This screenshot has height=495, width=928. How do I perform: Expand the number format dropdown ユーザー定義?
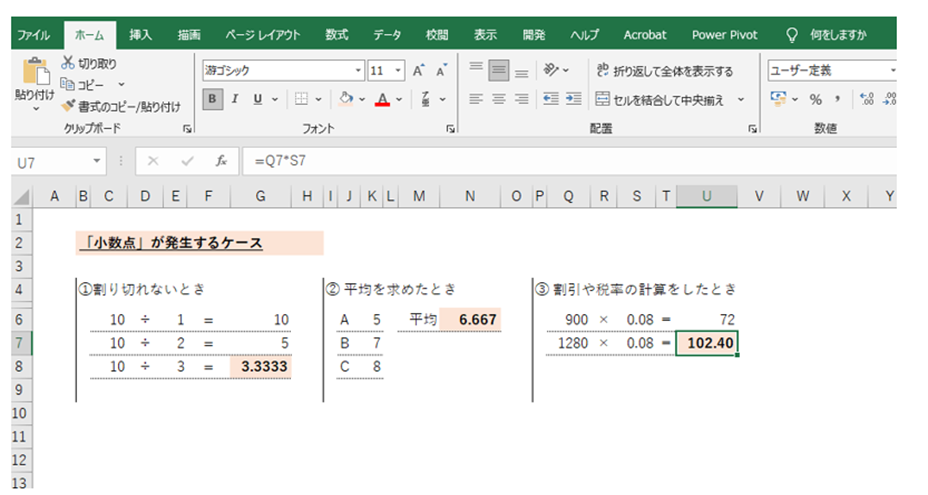point(892,71)
